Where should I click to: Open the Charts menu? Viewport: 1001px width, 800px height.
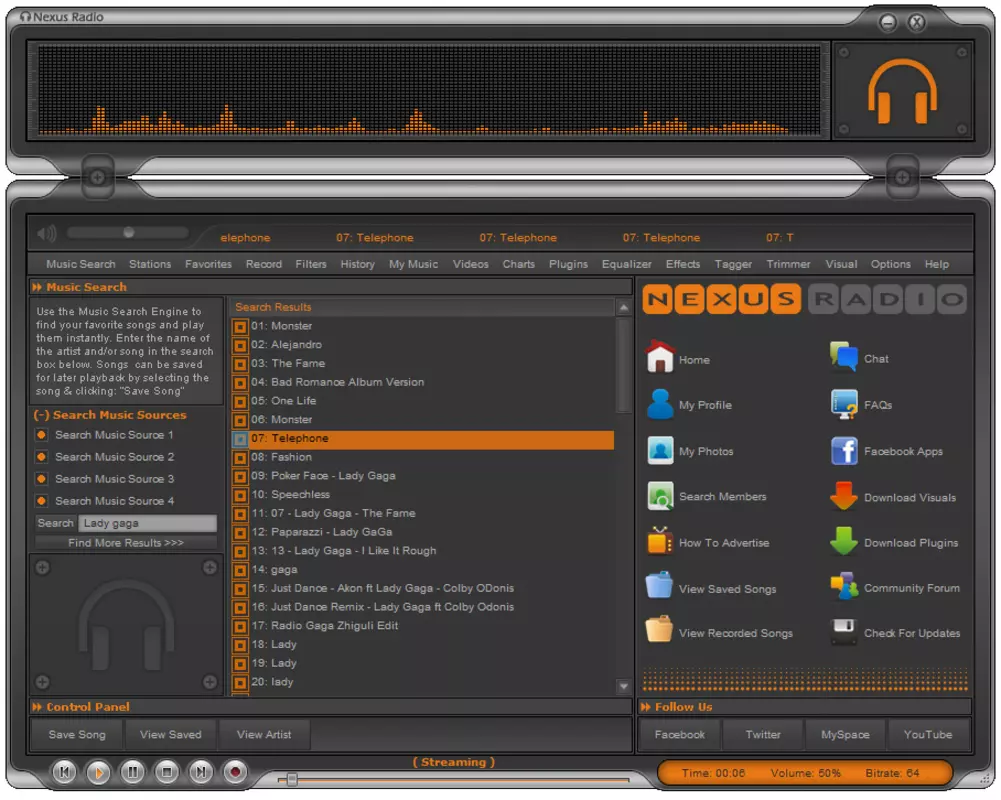(x=518, y=264)
